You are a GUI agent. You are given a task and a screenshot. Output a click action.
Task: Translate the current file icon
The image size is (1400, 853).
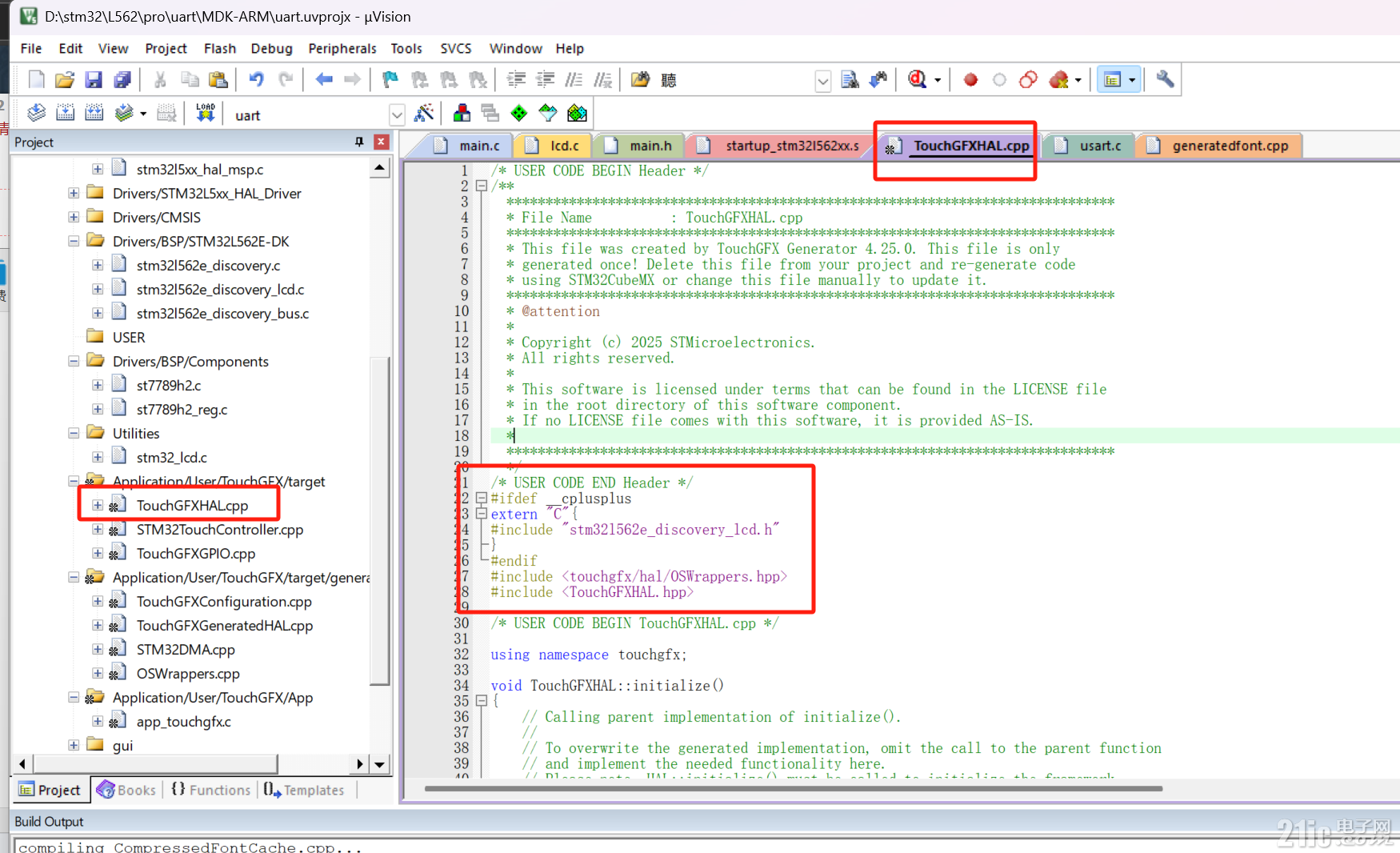point(37,113)
